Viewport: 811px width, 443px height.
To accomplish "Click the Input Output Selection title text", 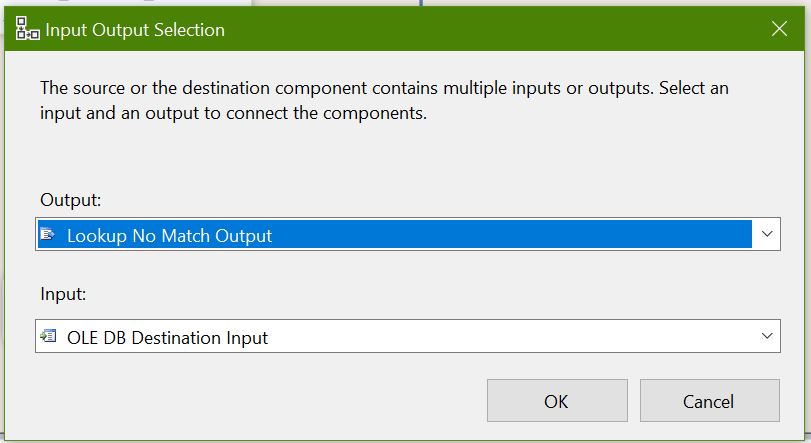I will pos(135,30).
